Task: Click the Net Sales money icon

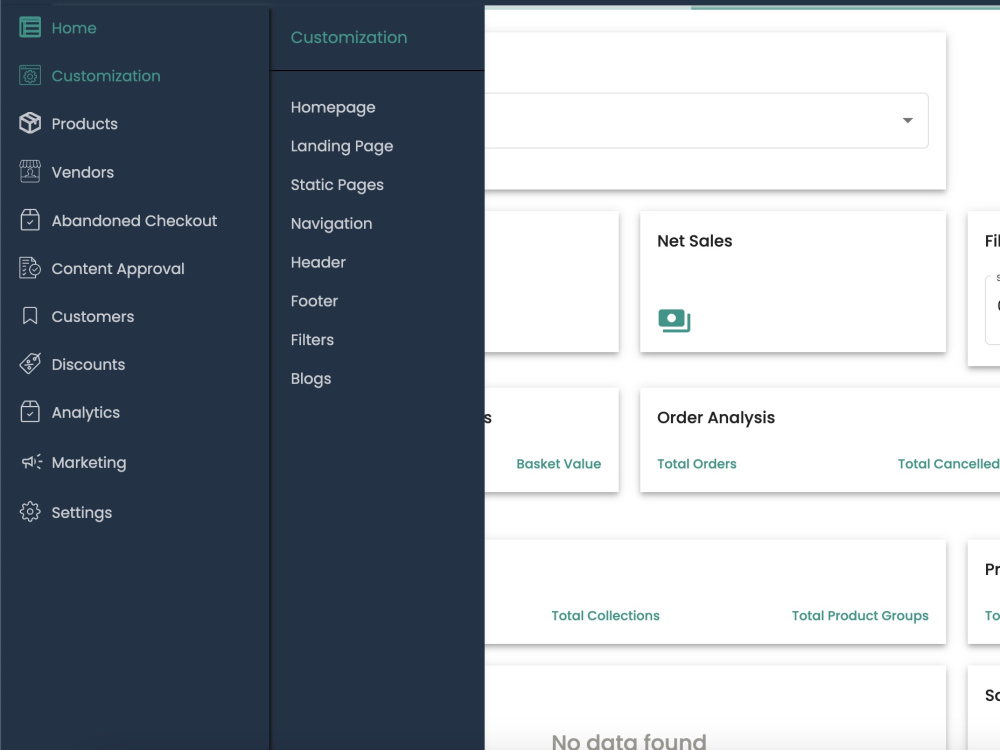Action: 674,320
